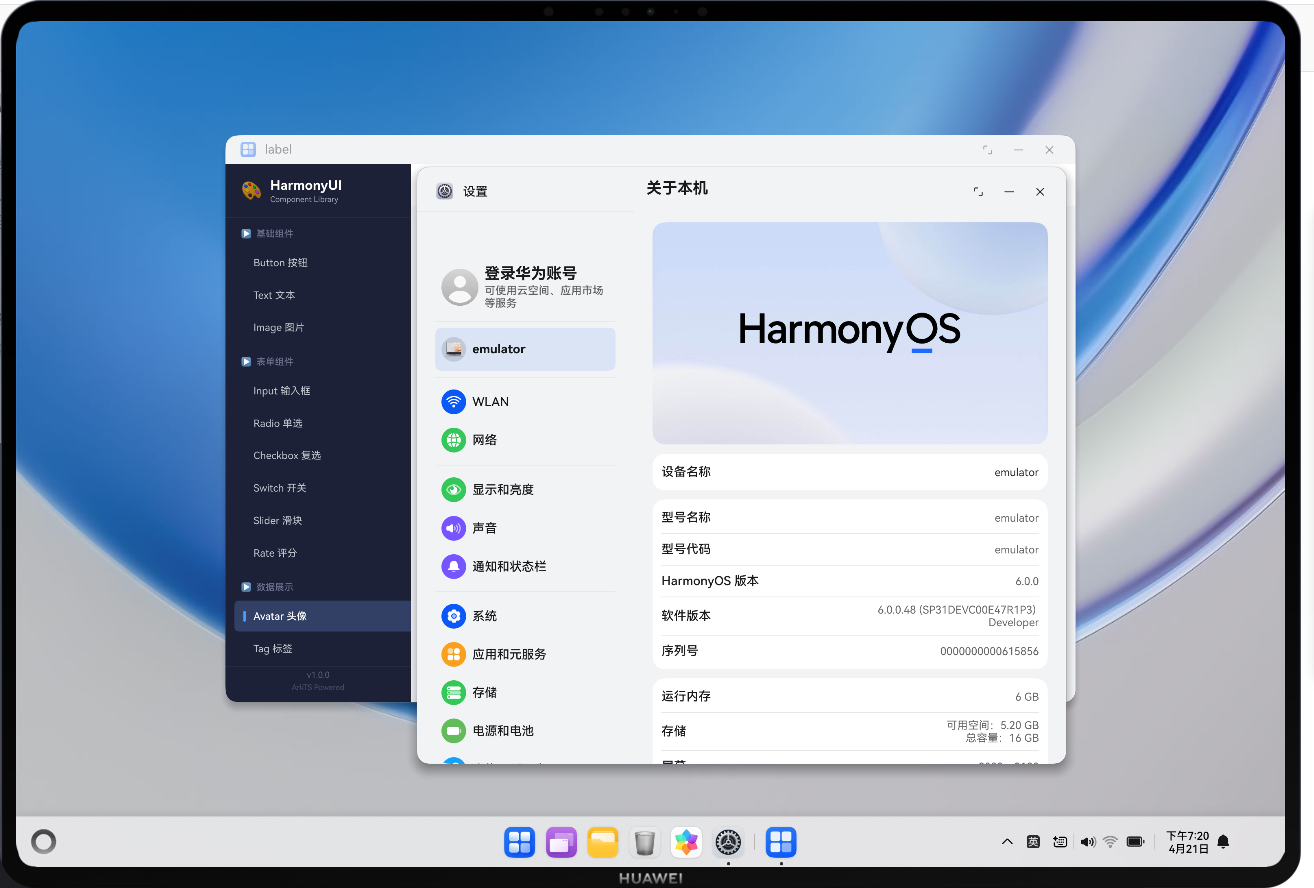Image resolution: width=1314 pixels, height=888 pixels.
Task: Select Slider 滑块 in the sidebar
Action: [275, 520]
